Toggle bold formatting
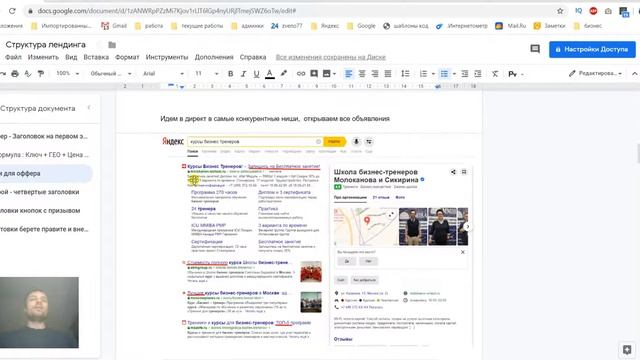 (x=231, y=74)
